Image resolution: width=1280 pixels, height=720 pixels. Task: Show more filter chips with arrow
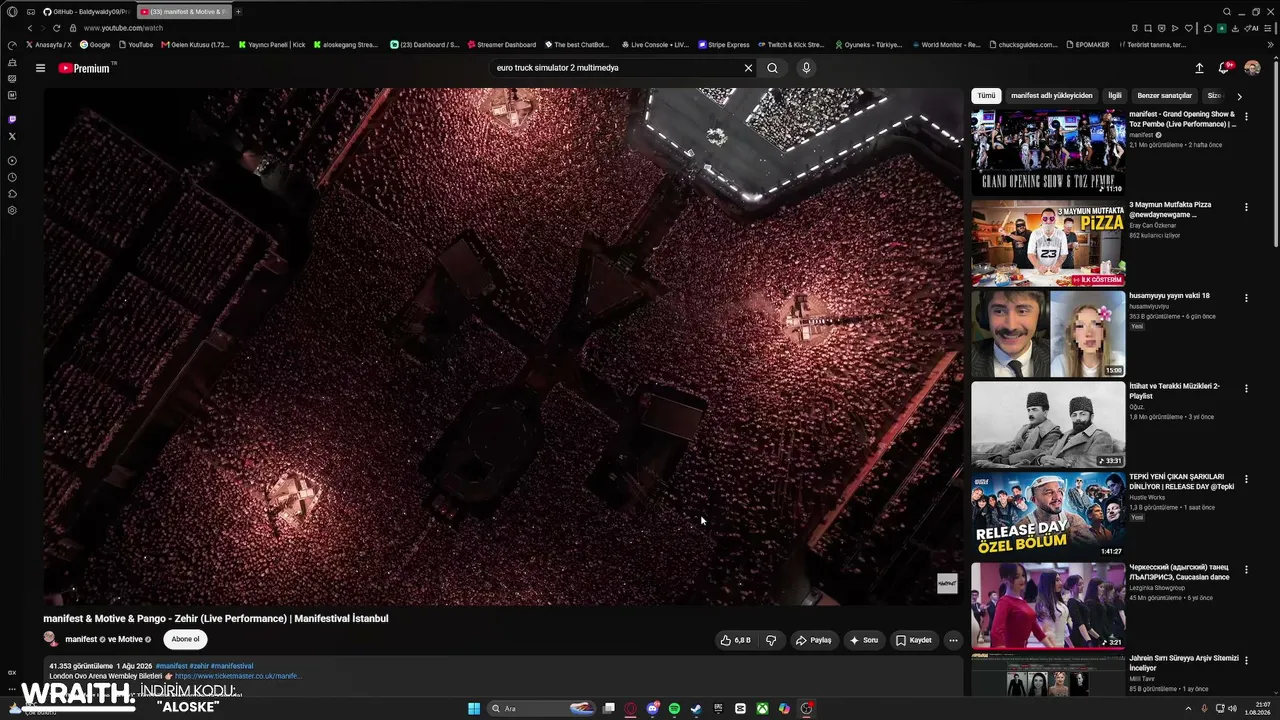(1239, 96)
